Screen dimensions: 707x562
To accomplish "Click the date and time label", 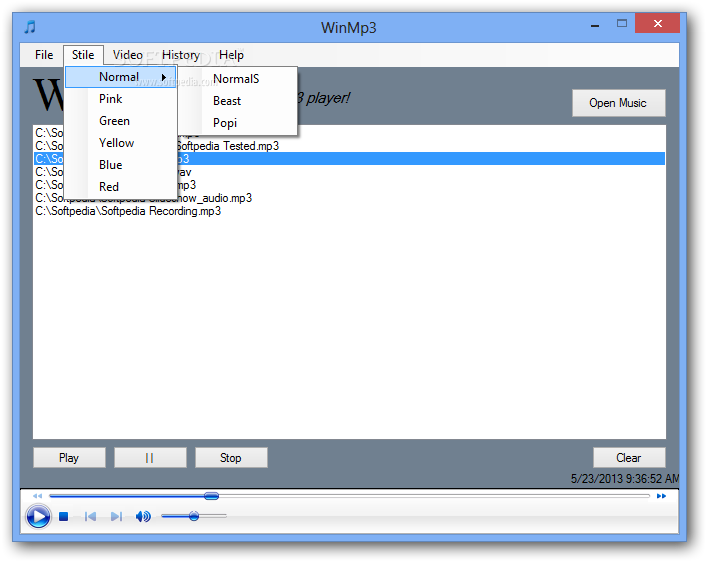I will pyautogui.click(x=625, y=479).
